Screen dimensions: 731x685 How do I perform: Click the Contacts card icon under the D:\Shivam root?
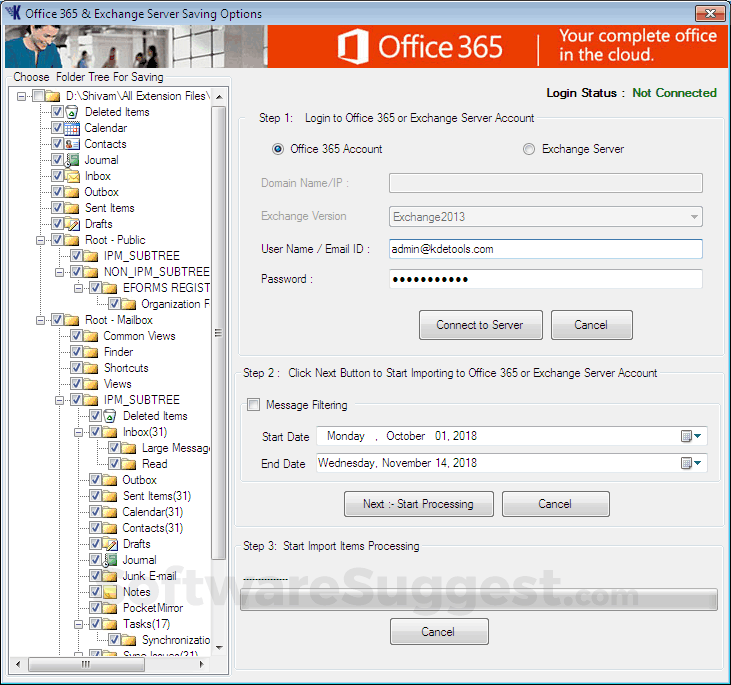(x=71, y=144)
